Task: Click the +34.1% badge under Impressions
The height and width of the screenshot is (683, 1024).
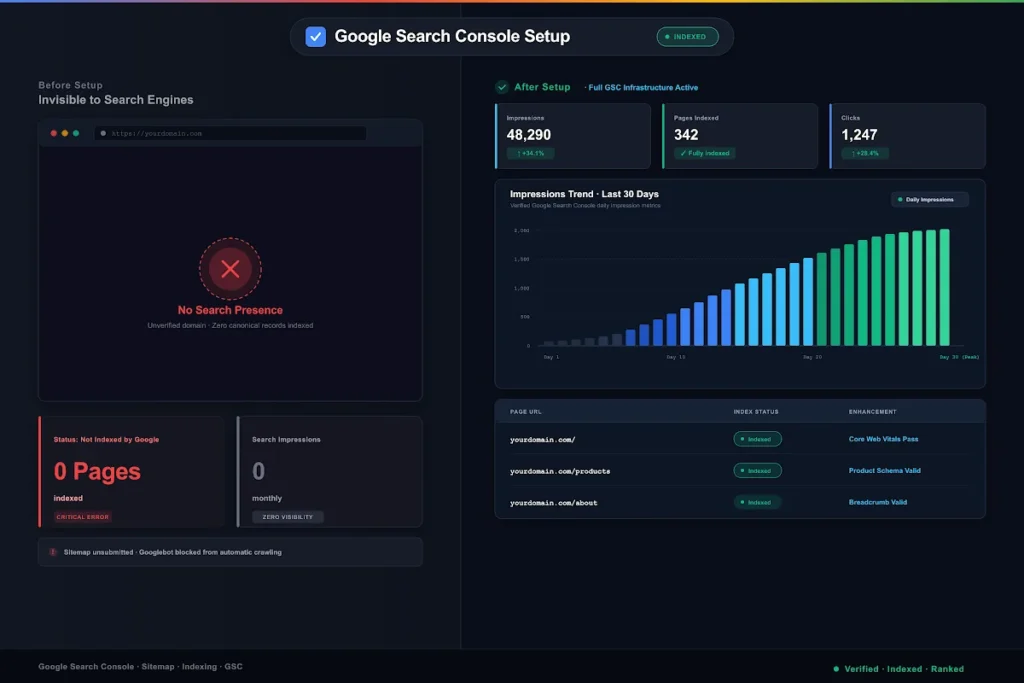Action: click(530, 153)
